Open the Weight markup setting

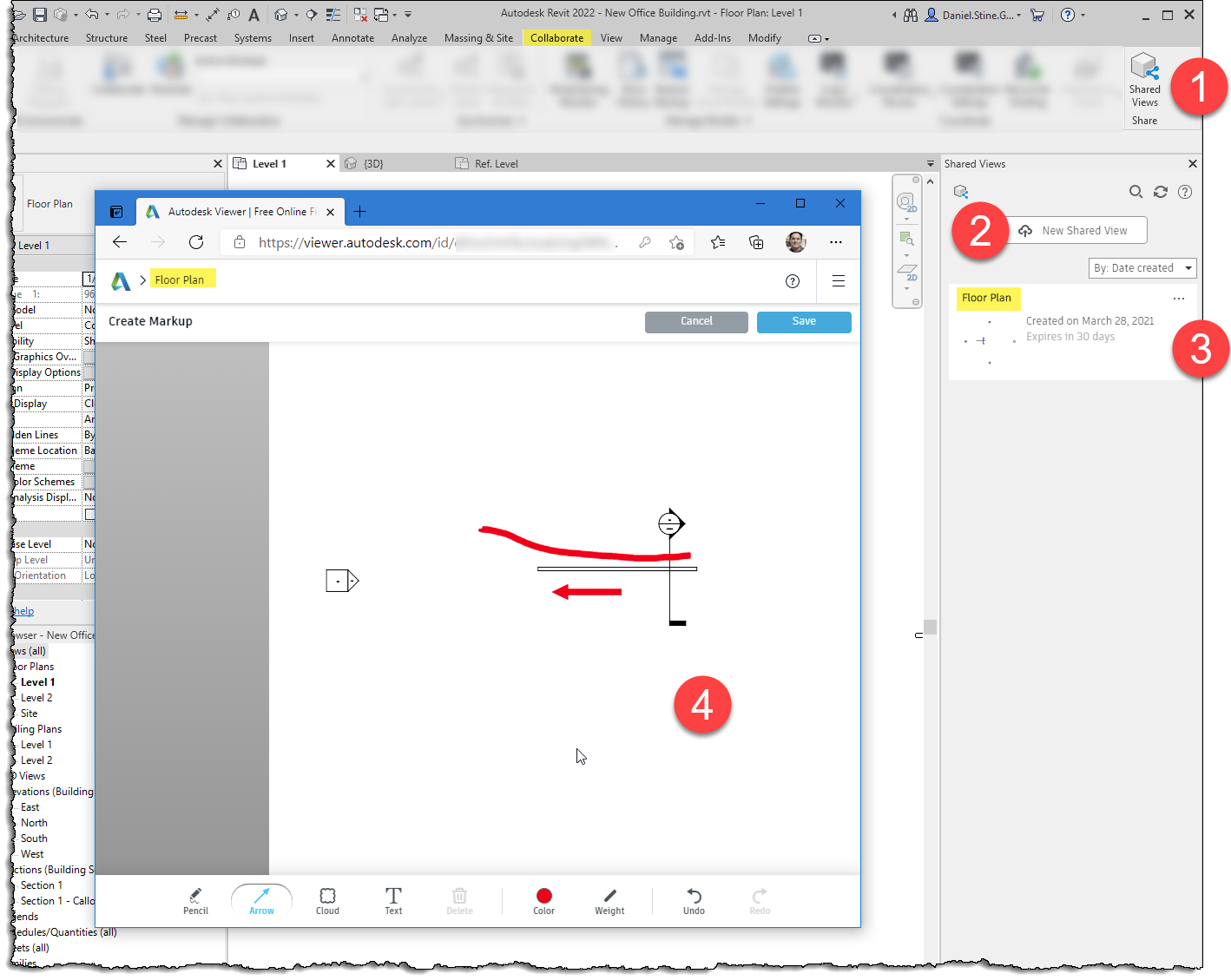click(609, 901)
